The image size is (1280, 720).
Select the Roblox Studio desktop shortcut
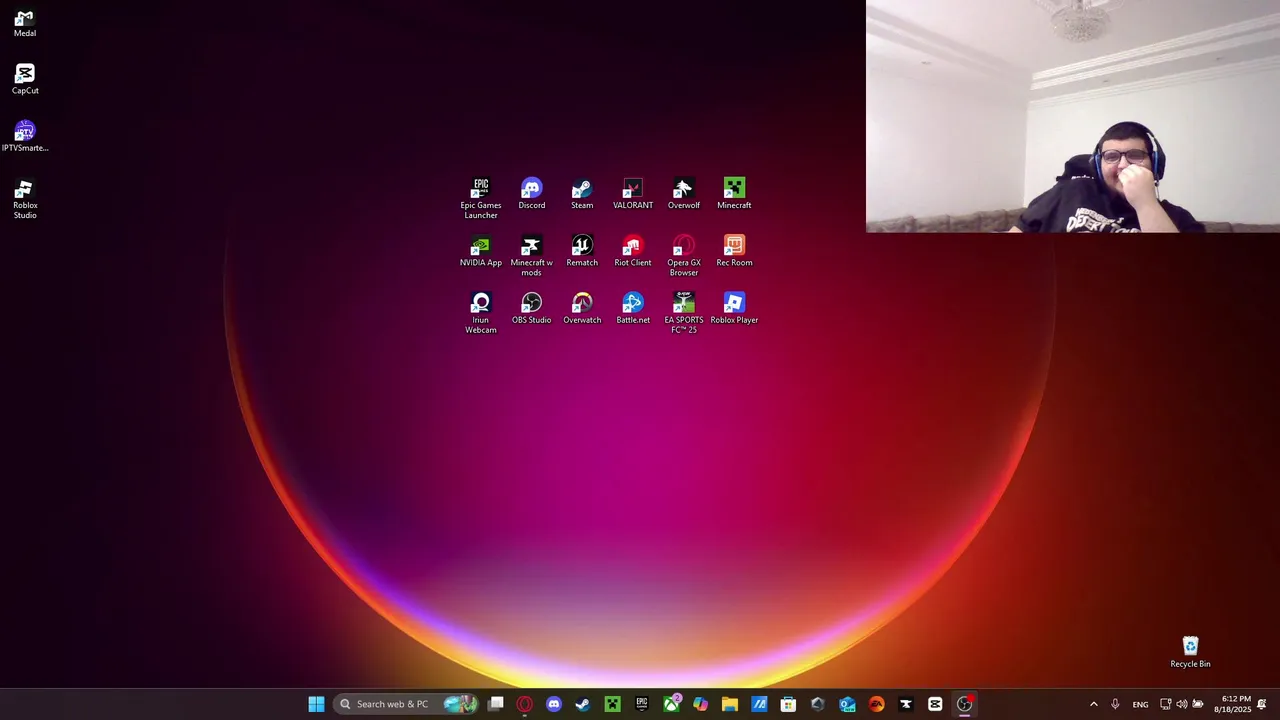(x=25, y=199)
